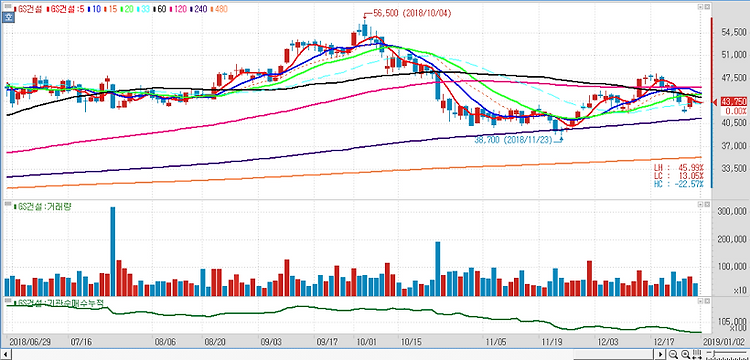Click the 09/03 date axis label

(272, 342)
